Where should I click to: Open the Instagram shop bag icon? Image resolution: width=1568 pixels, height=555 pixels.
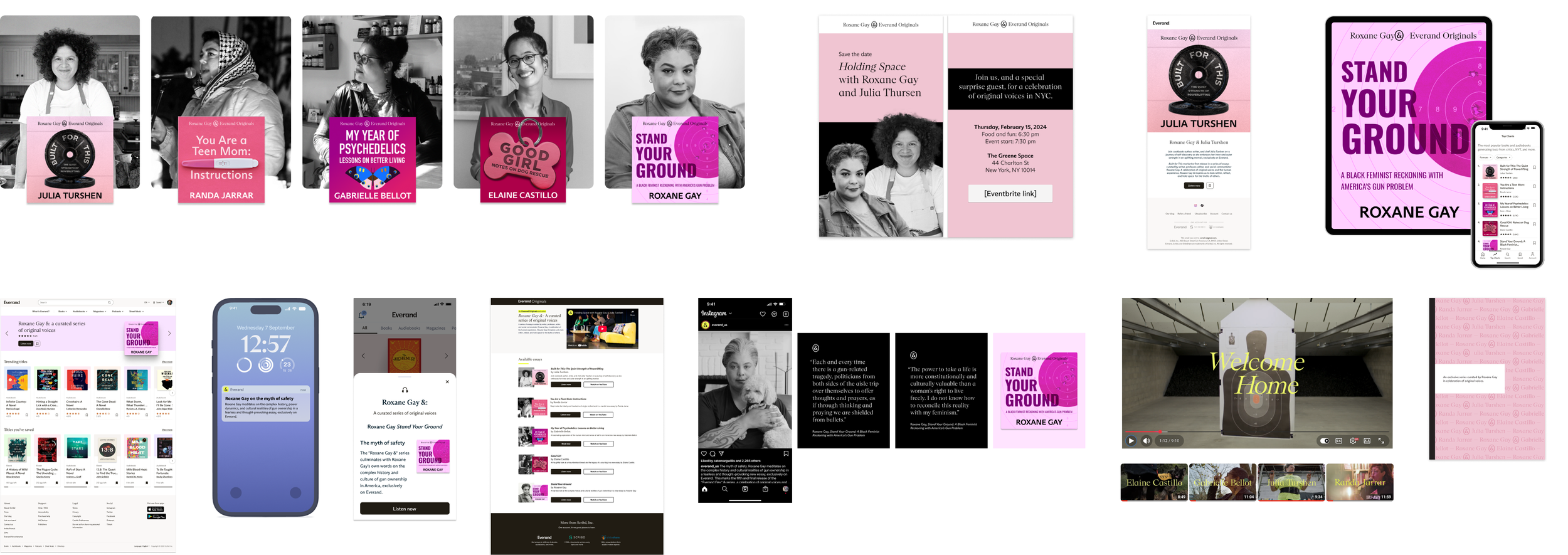[x=765, y=489]
